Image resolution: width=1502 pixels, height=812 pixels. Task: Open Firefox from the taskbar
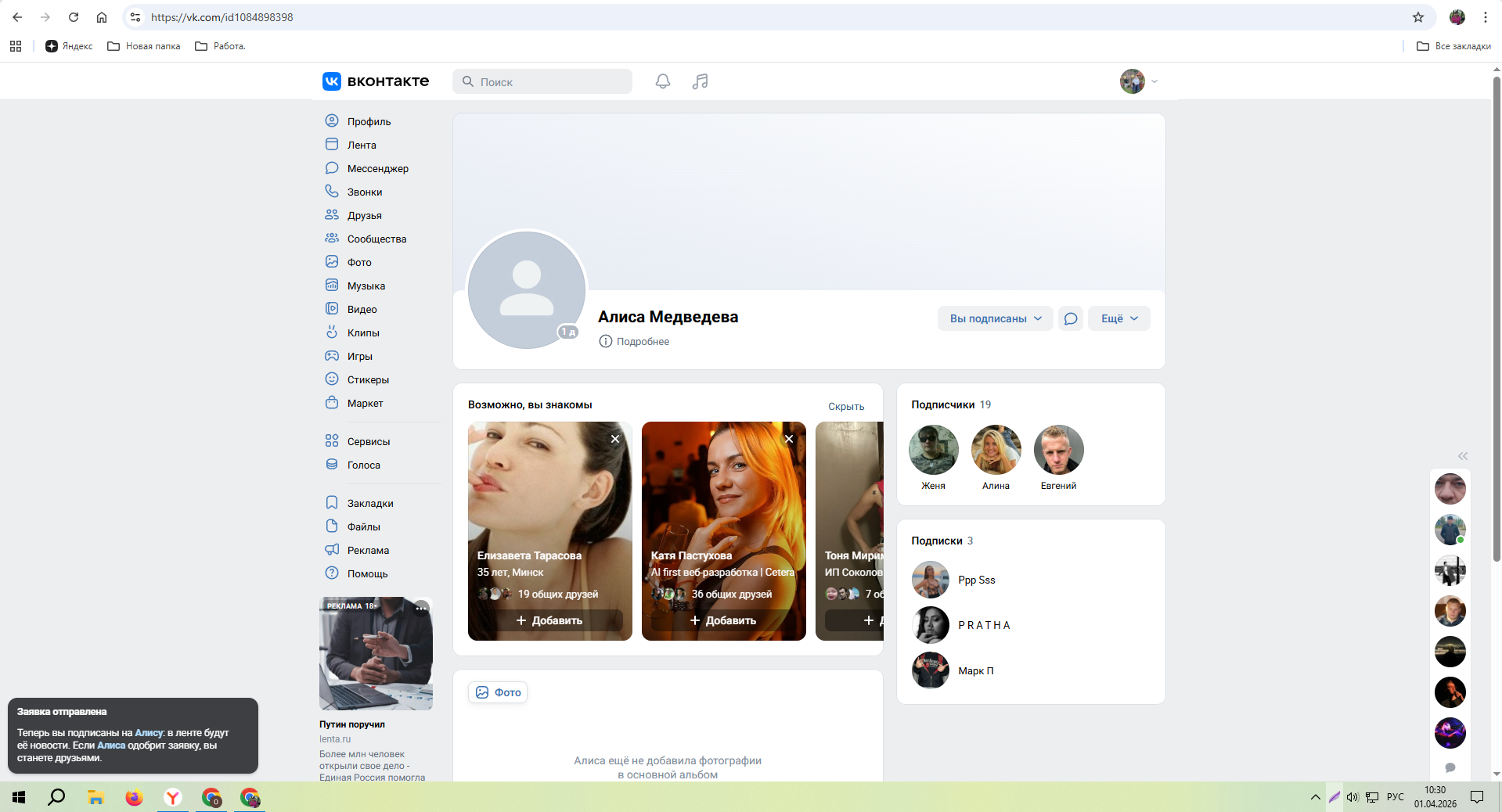point(135,797)
